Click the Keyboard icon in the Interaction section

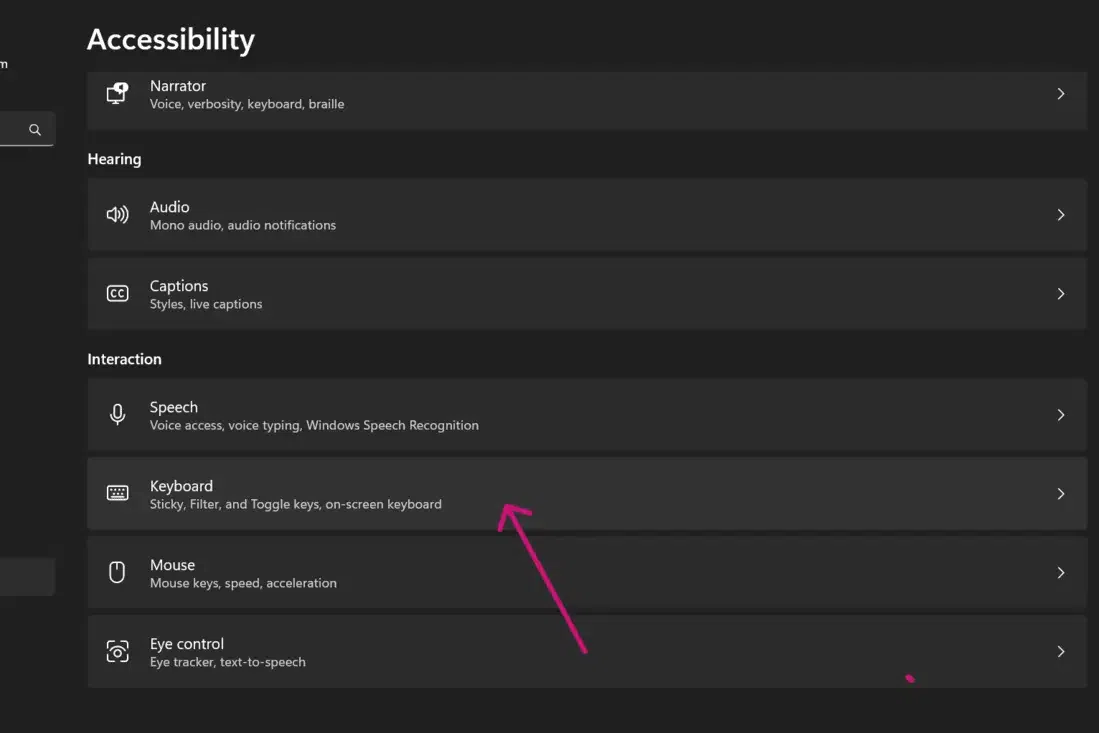[x=117, y=493]
